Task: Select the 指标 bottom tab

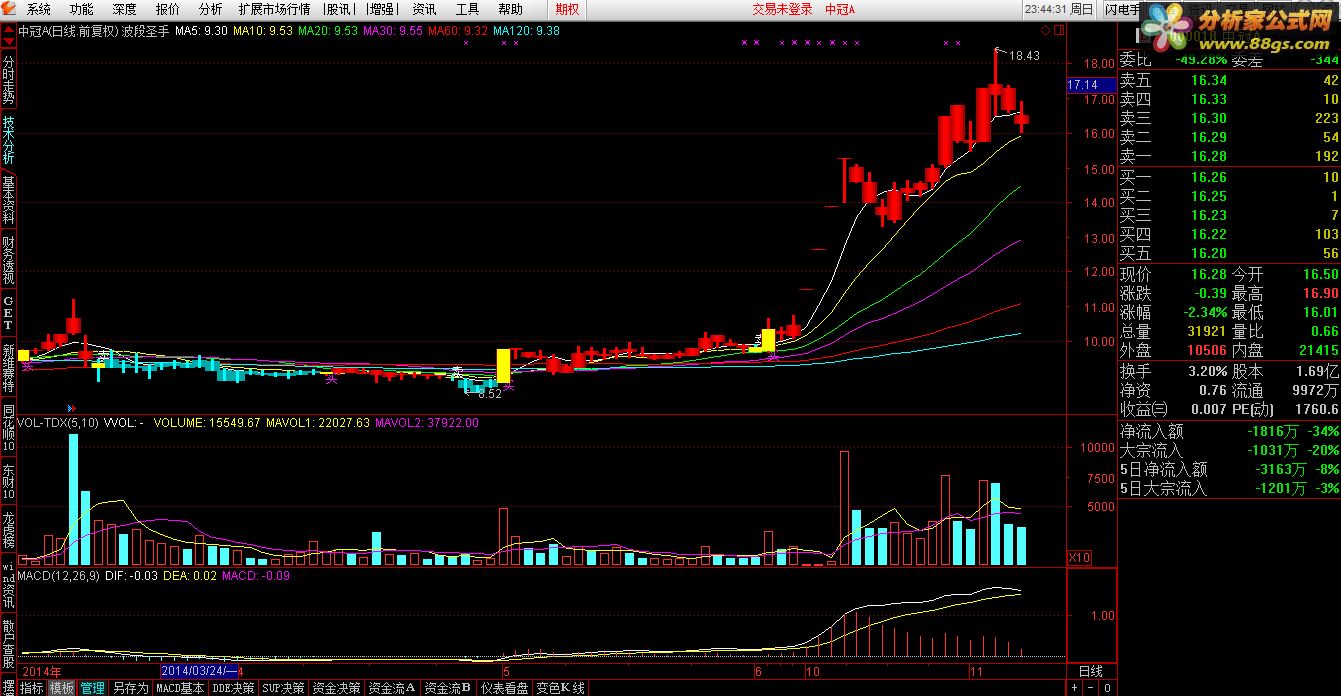Action: pyautogui.click(x=32, y=688)
